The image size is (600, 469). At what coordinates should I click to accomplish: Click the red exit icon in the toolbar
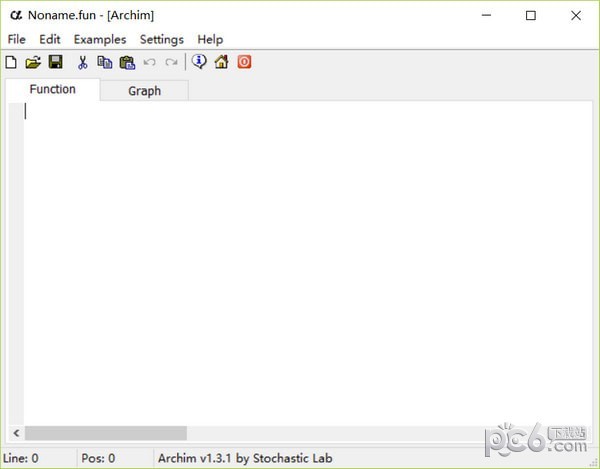[244, 62]
